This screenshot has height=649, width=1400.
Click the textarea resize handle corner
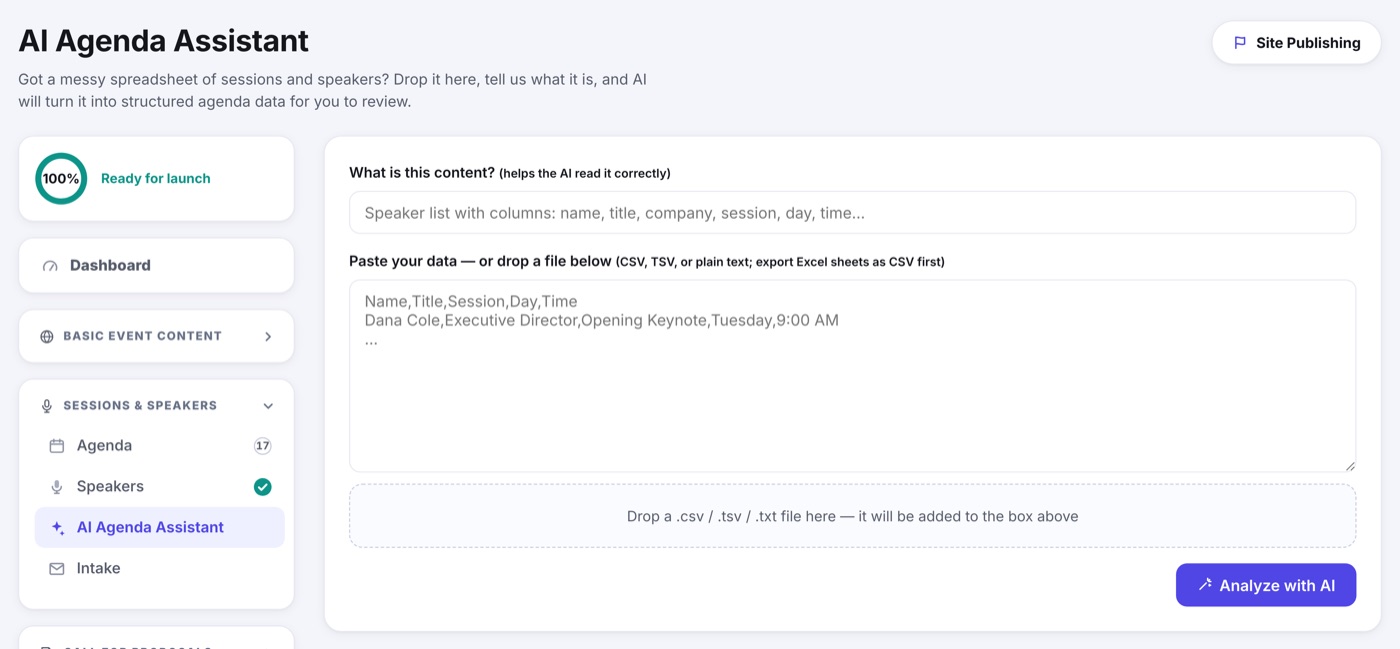1350,466
